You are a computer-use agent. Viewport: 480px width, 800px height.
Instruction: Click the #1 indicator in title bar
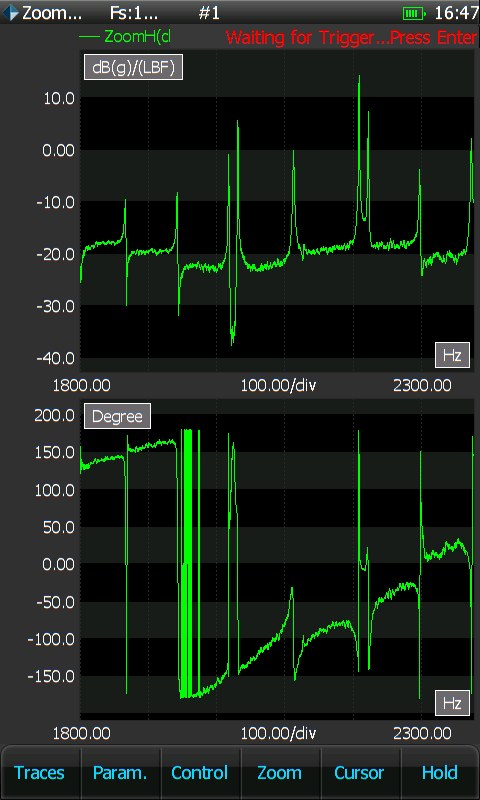209,13
